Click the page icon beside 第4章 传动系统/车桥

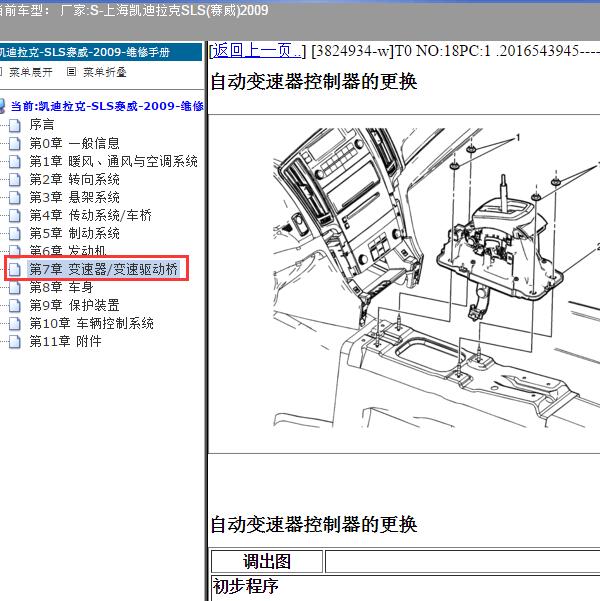(15, 215)
